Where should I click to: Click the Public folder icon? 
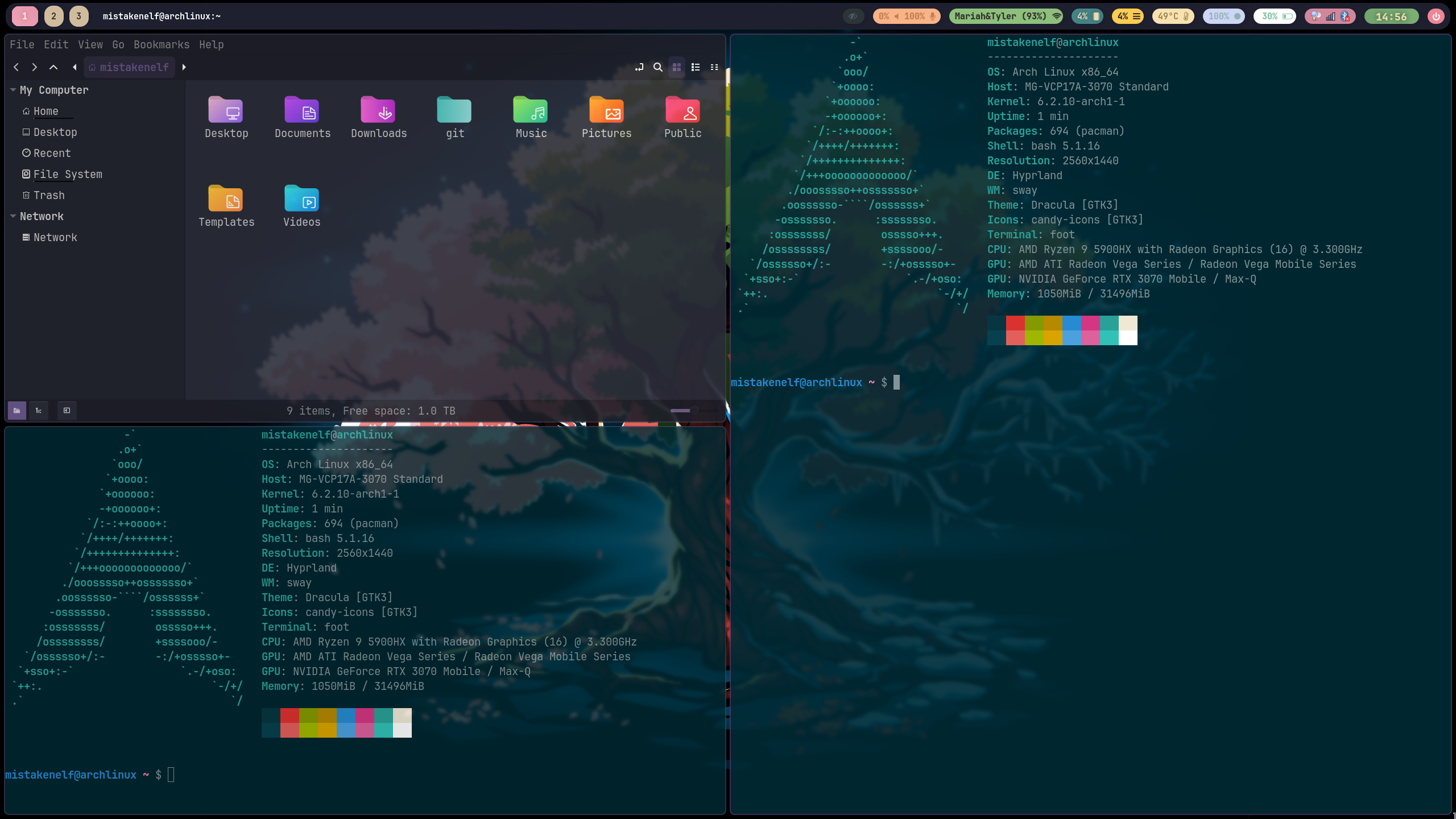click(x=681, y=111)
